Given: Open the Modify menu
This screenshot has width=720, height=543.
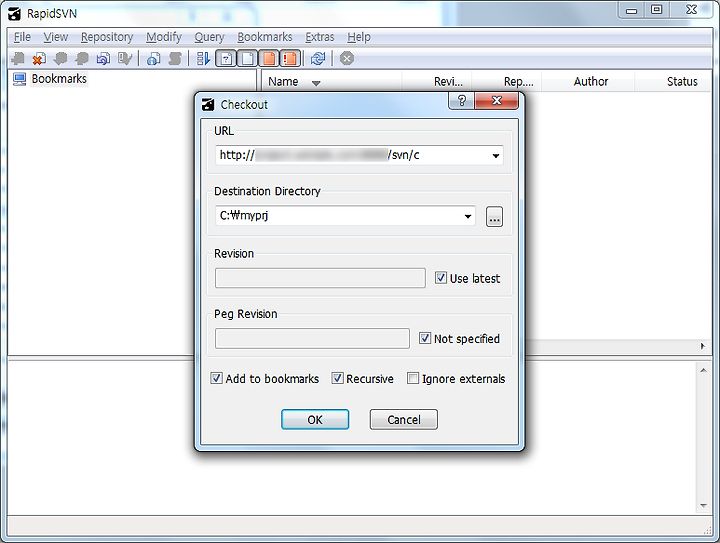Looking at the screenshot, I should point(163,37).
